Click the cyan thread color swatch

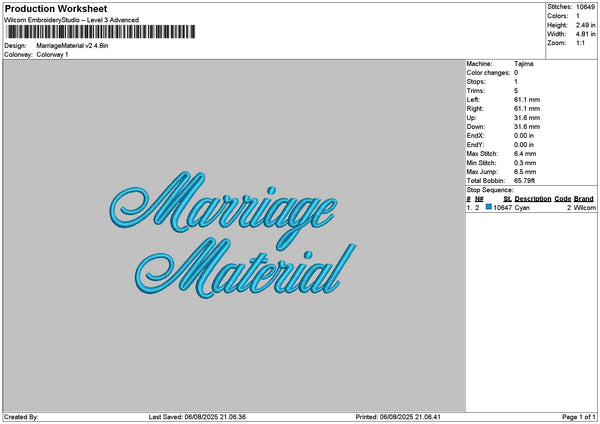point(488,207)
